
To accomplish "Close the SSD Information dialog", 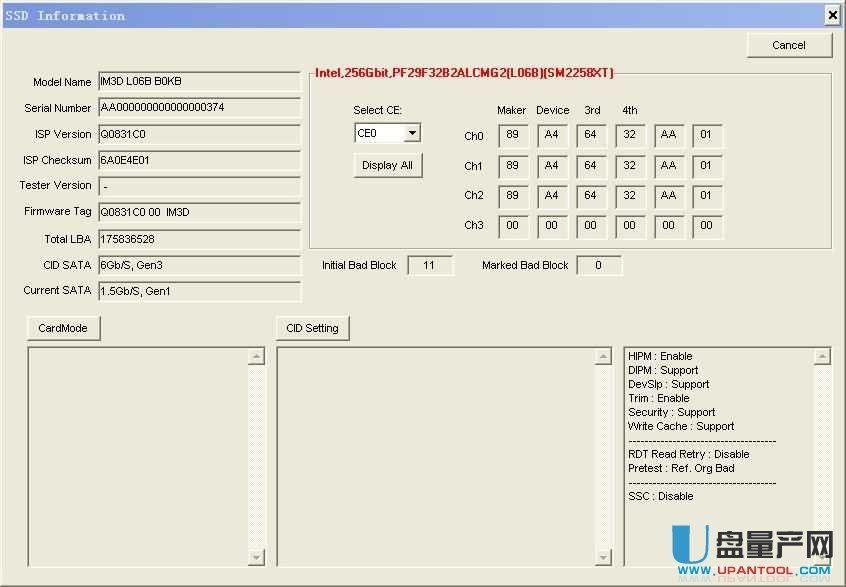I will [831, 15].
